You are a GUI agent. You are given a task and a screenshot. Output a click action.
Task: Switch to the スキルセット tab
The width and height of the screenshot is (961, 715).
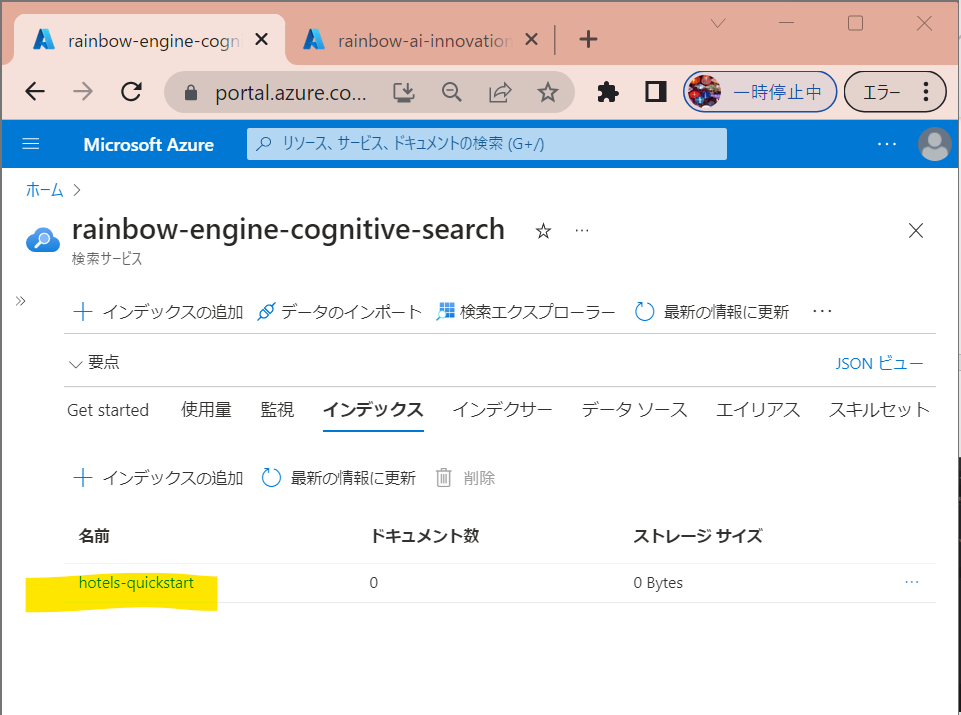[x=879, y=410]
